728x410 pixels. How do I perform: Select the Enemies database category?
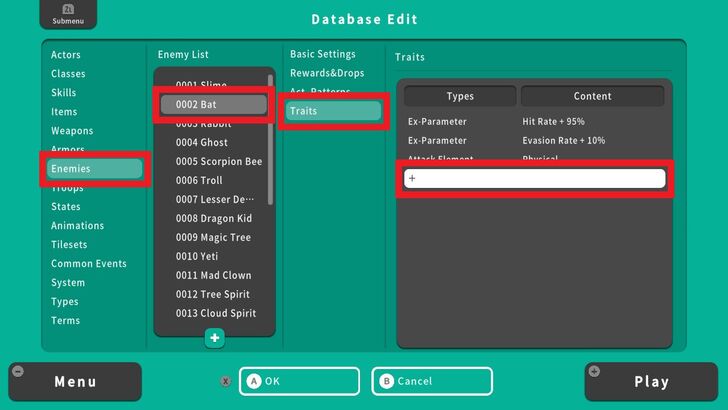click(97, 169)
